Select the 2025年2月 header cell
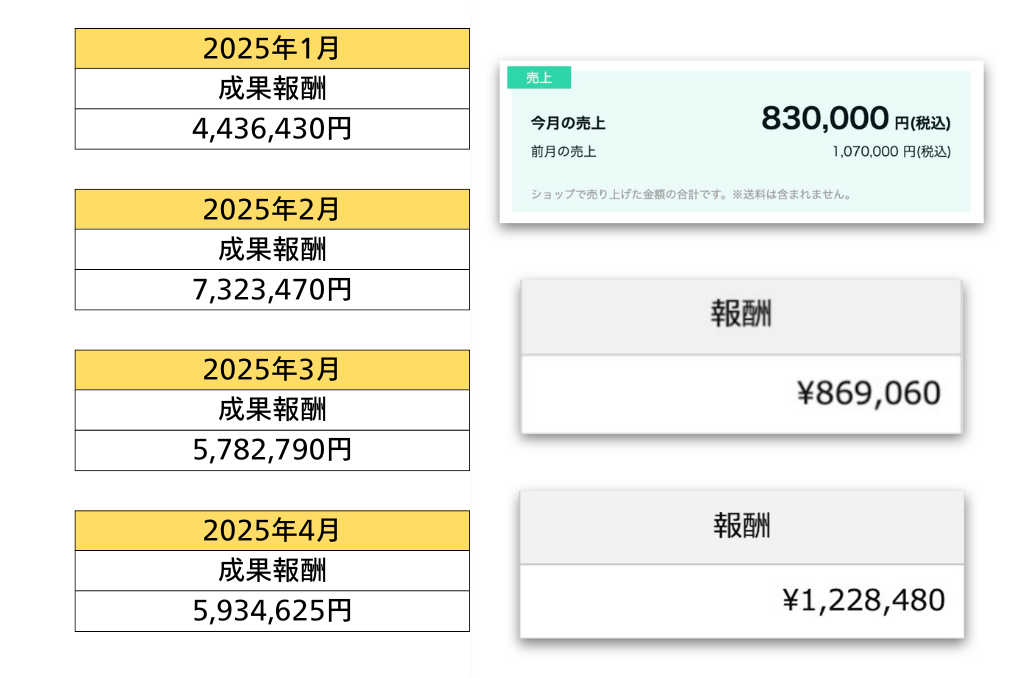Screen dimensions: 1024x678 (x=272, y=210)
